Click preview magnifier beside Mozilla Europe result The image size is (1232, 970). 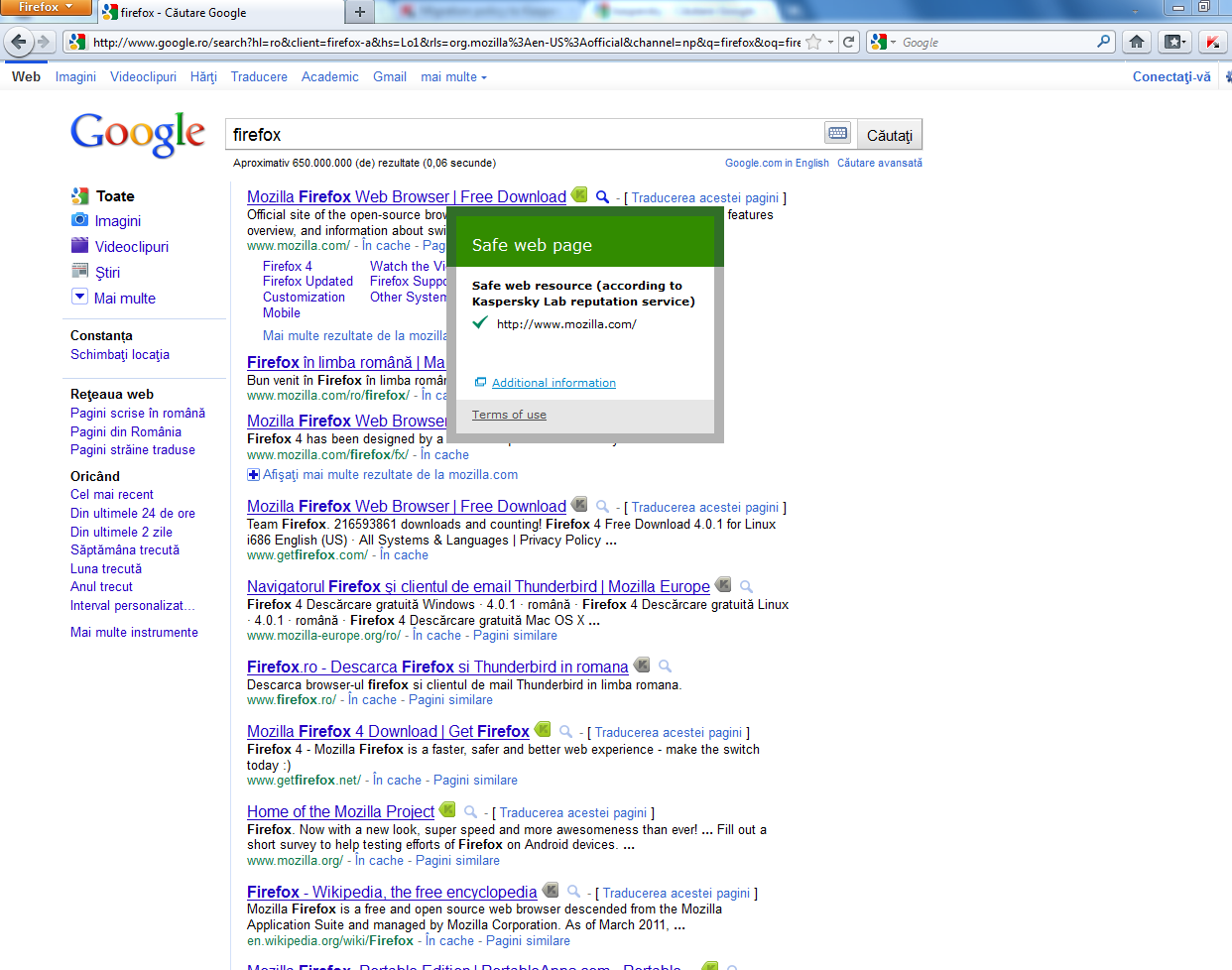746,587
